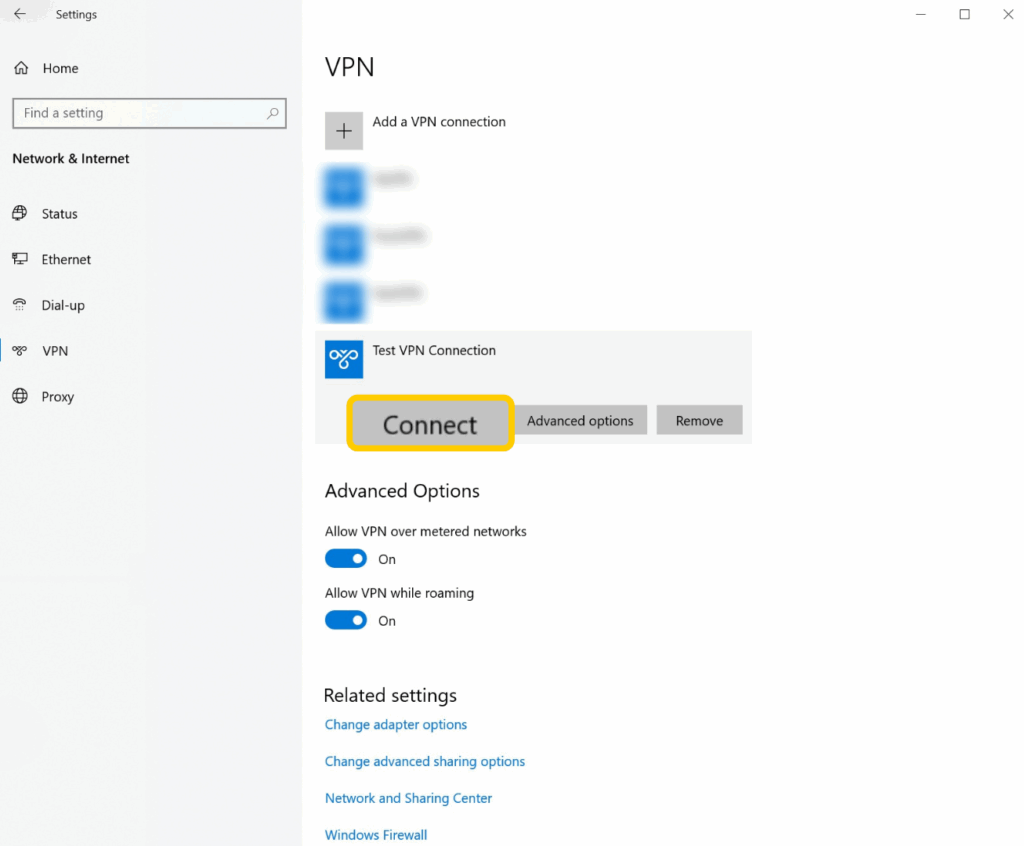Open the Ethernet settings page
Screen dimensions: 1024x846
66,259
